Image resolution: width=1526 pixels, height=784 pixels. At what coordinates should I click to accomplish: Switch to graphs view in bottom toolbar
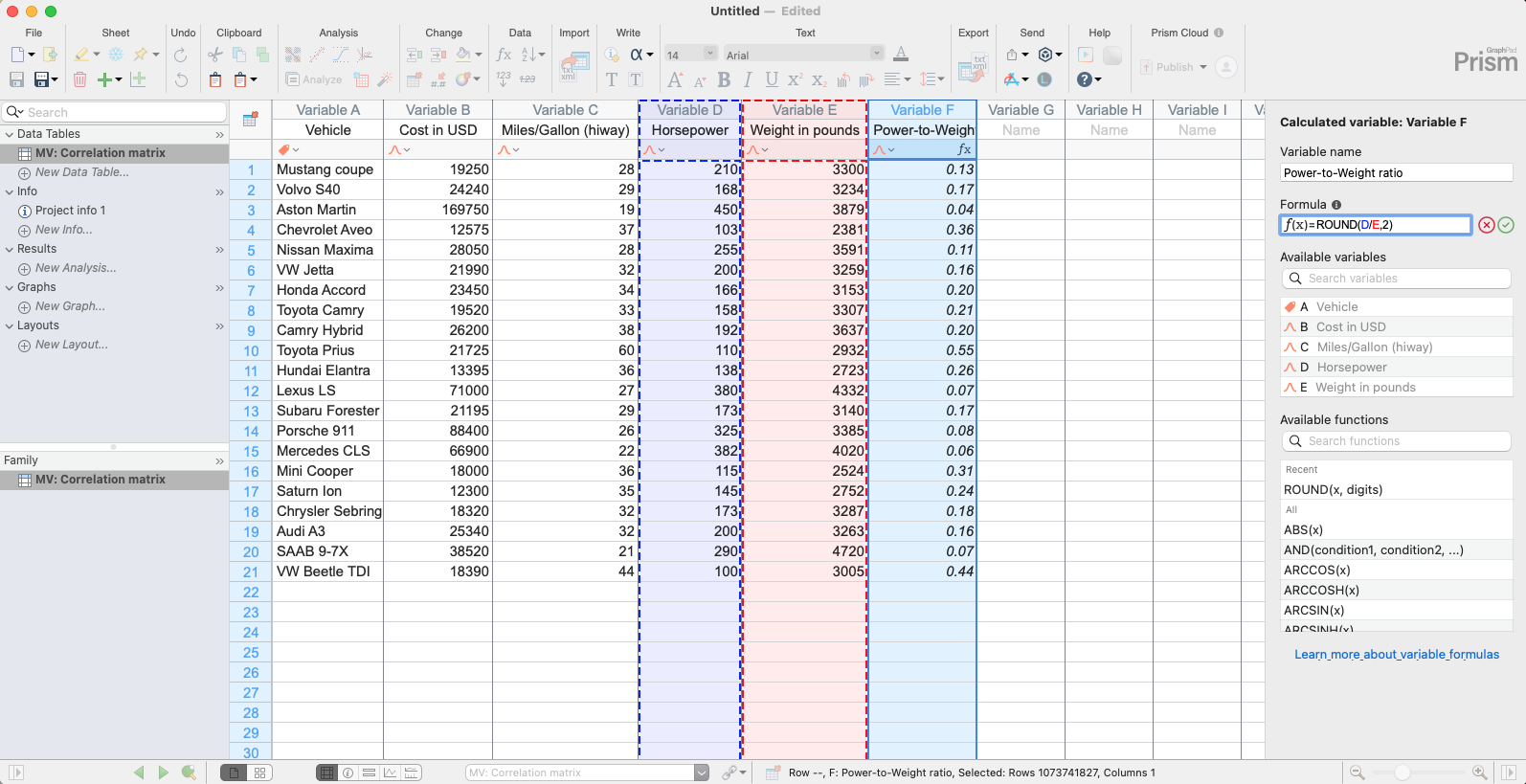coord(391,773)
